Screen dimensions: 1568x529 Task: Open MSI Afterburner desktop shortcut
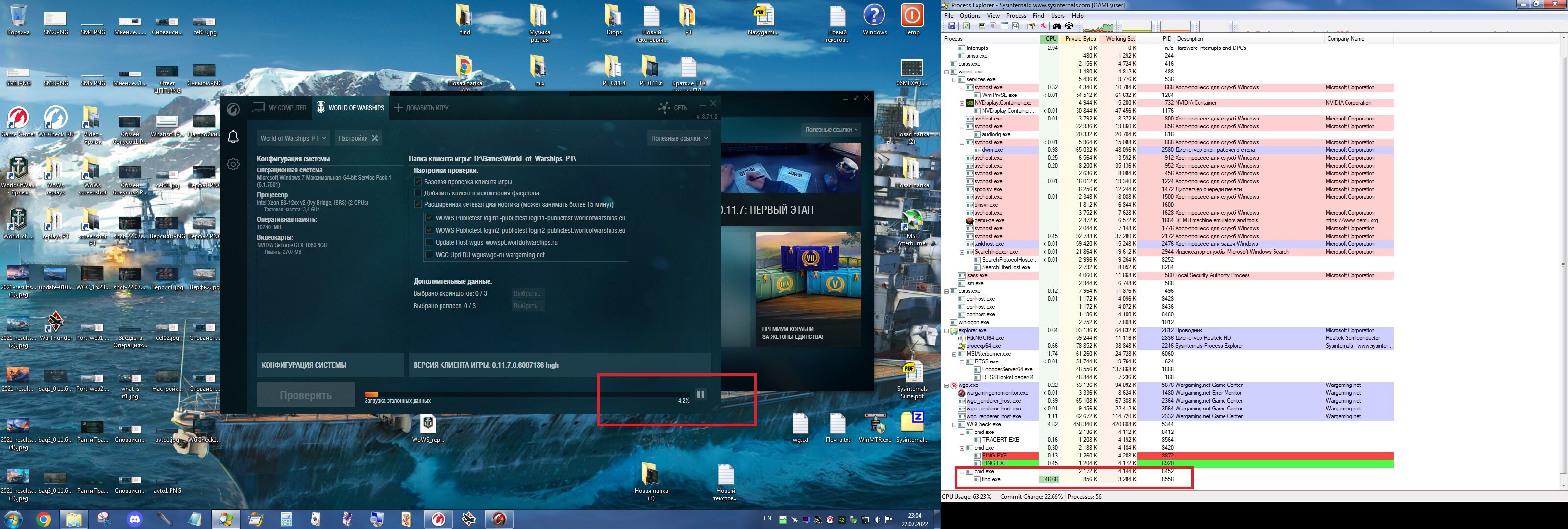pyautogui.click(x=912, y=228)
